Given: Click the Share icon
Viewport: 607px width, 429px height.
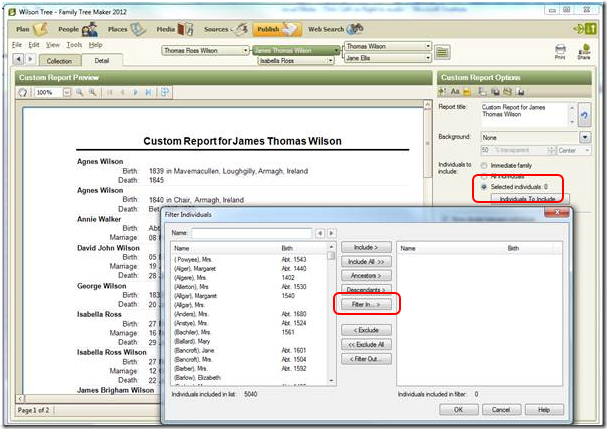Looking at the screenshot, I should click(x=584, y=51).
